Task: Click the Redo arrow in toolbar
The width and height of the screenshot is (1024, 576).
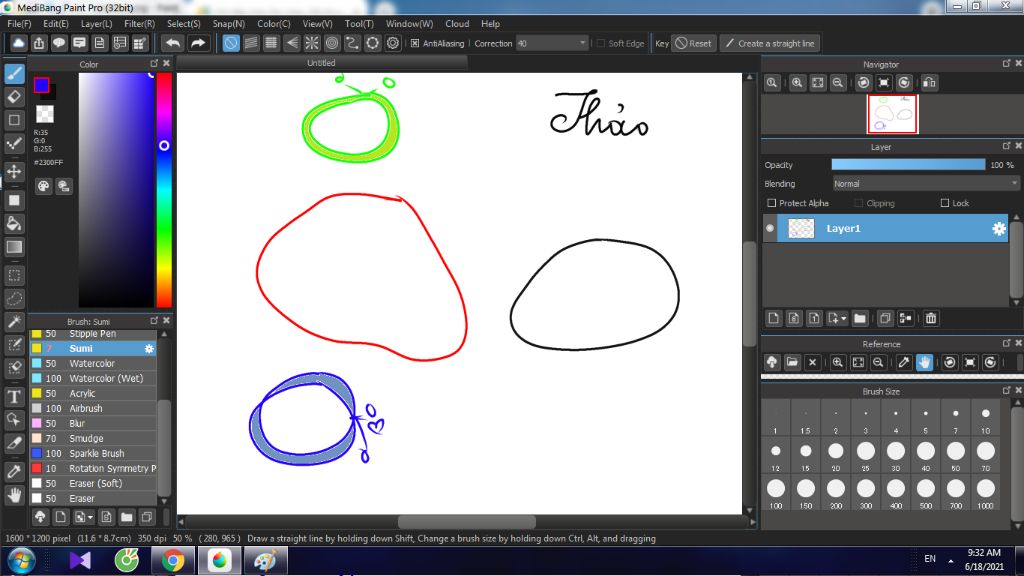Action: [198, 44]
